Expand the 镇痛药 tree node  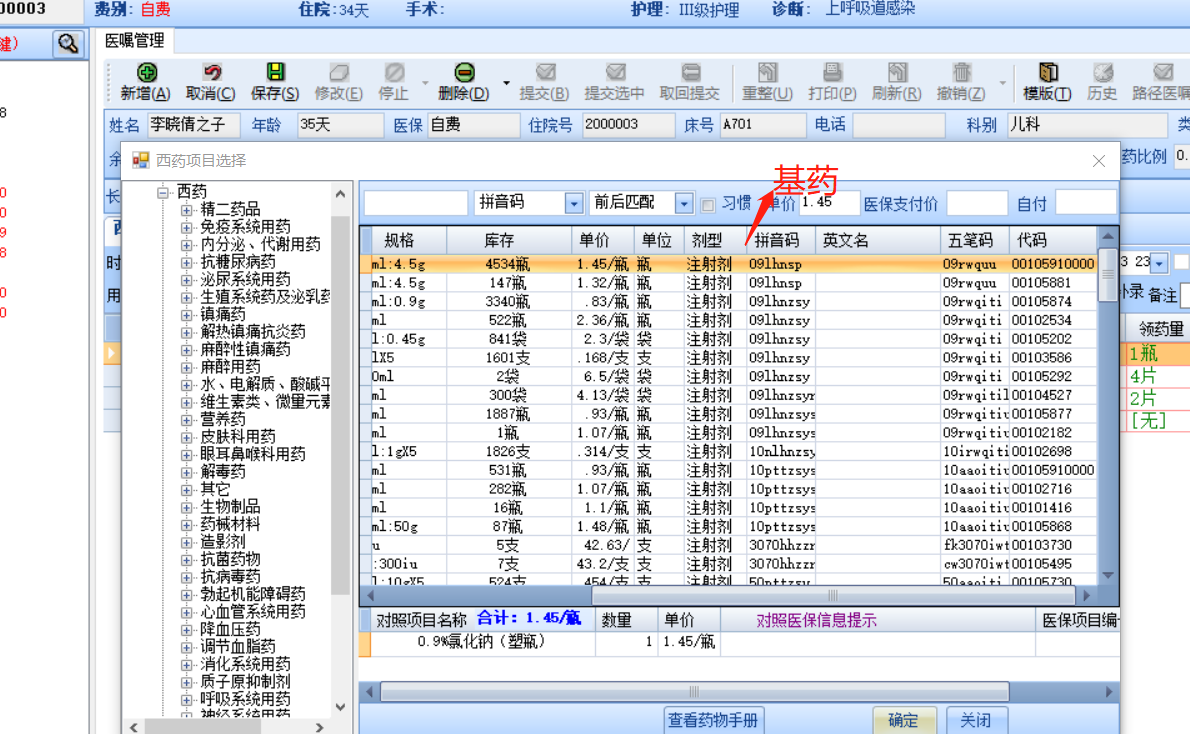186,314
